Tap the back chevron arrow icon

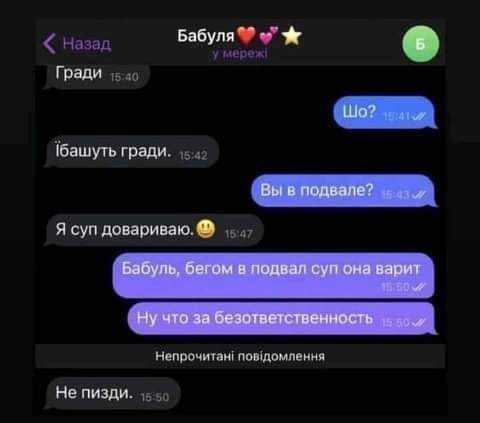click(49, 43)
